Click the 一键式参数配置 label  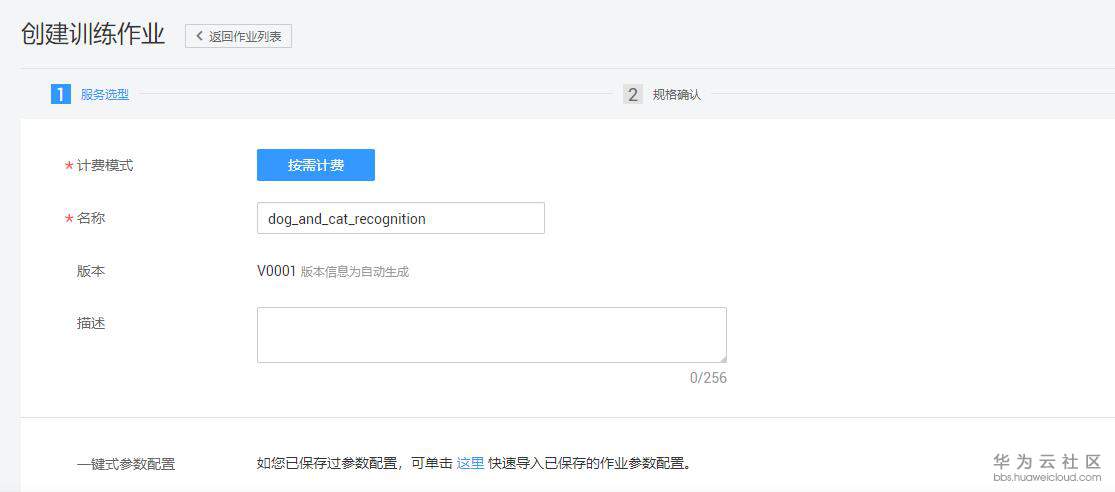click(x=126, y=464)
